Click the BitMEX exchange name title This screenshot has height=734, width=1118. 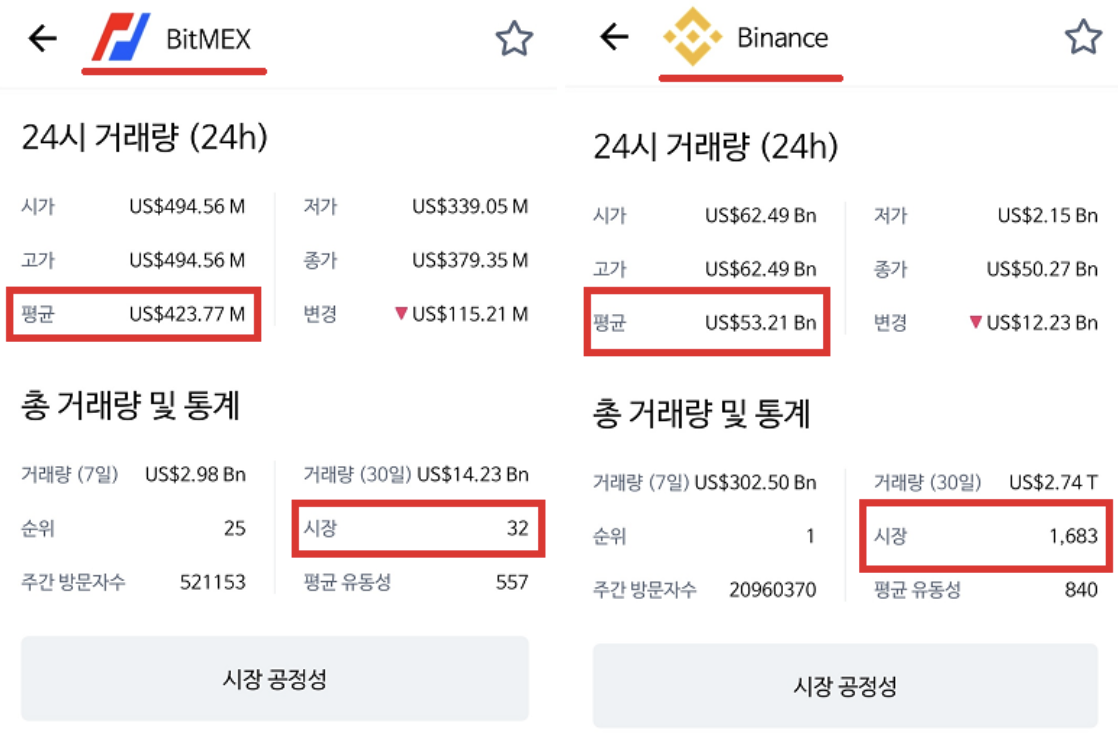click(208, 39)
